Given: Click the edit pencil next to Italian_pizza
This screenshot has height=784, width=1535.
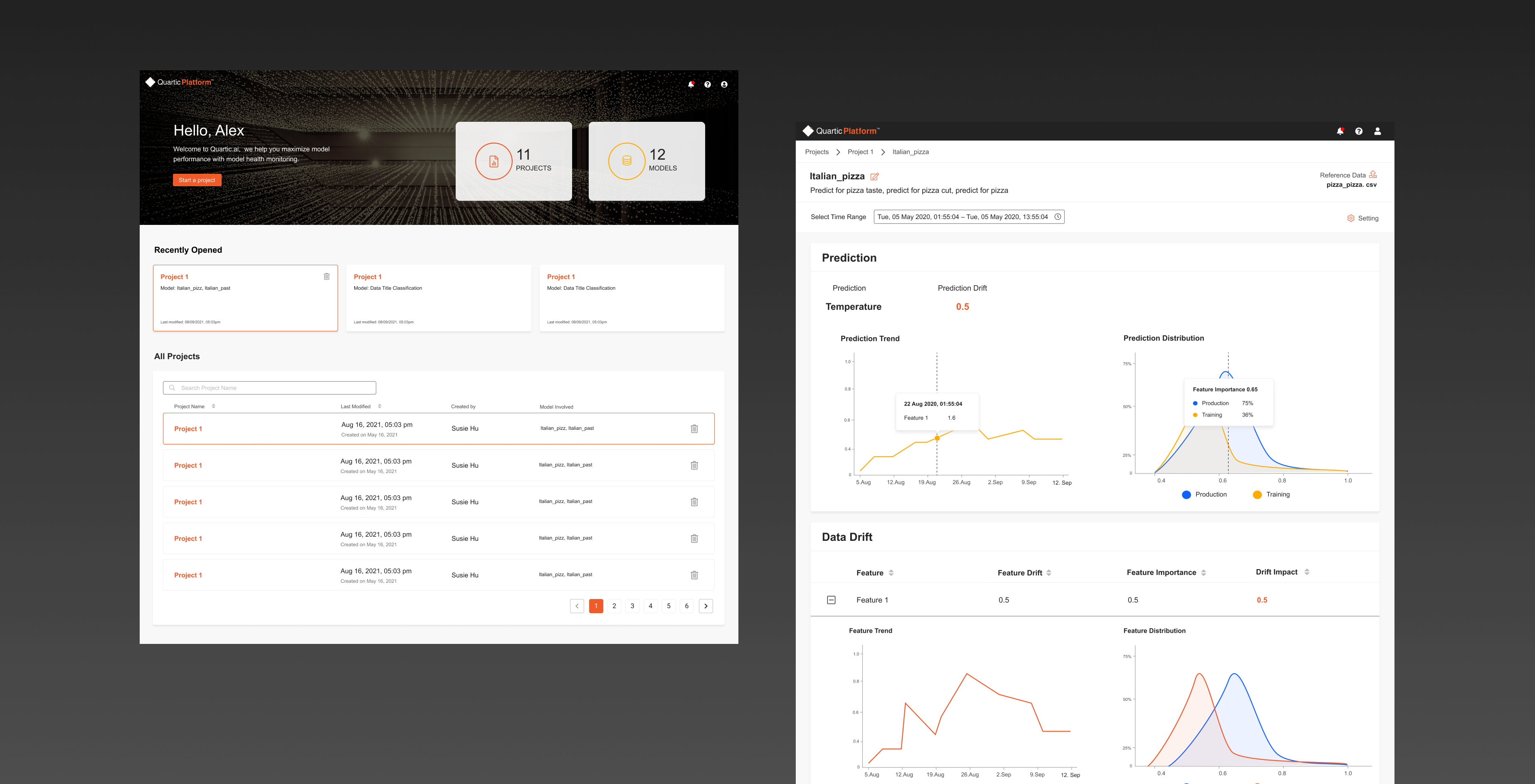Looking at the screenshot, I should [874, 176].
